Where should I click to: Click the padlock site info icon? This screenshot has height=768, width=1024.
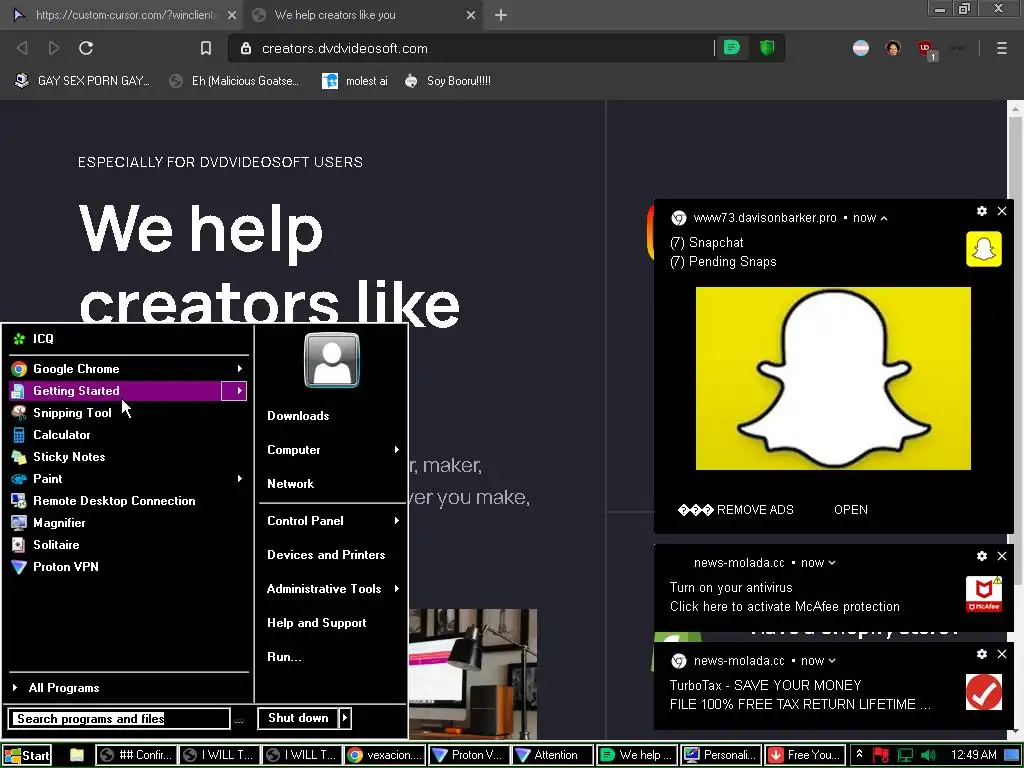pos(246,48)
